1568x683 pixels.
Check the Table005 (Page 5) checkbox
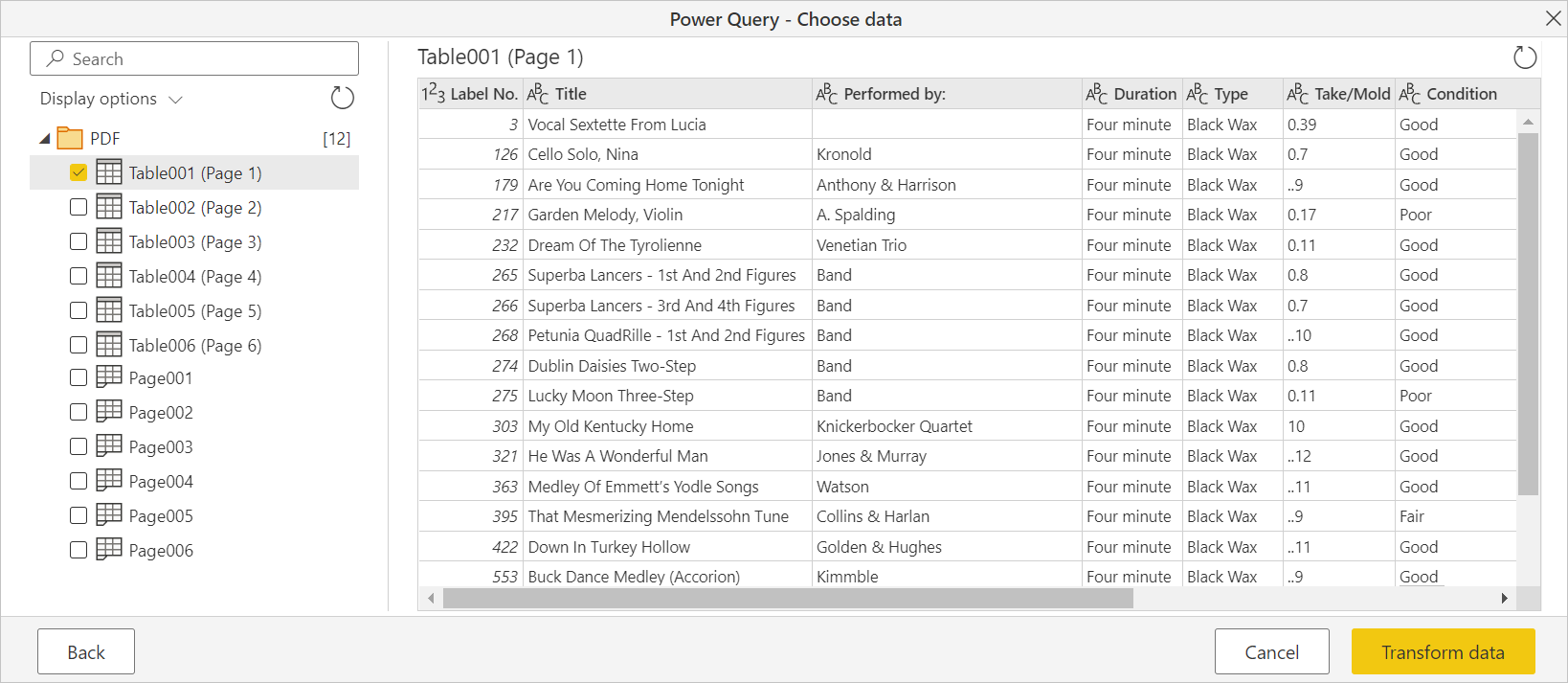[78, 310]
